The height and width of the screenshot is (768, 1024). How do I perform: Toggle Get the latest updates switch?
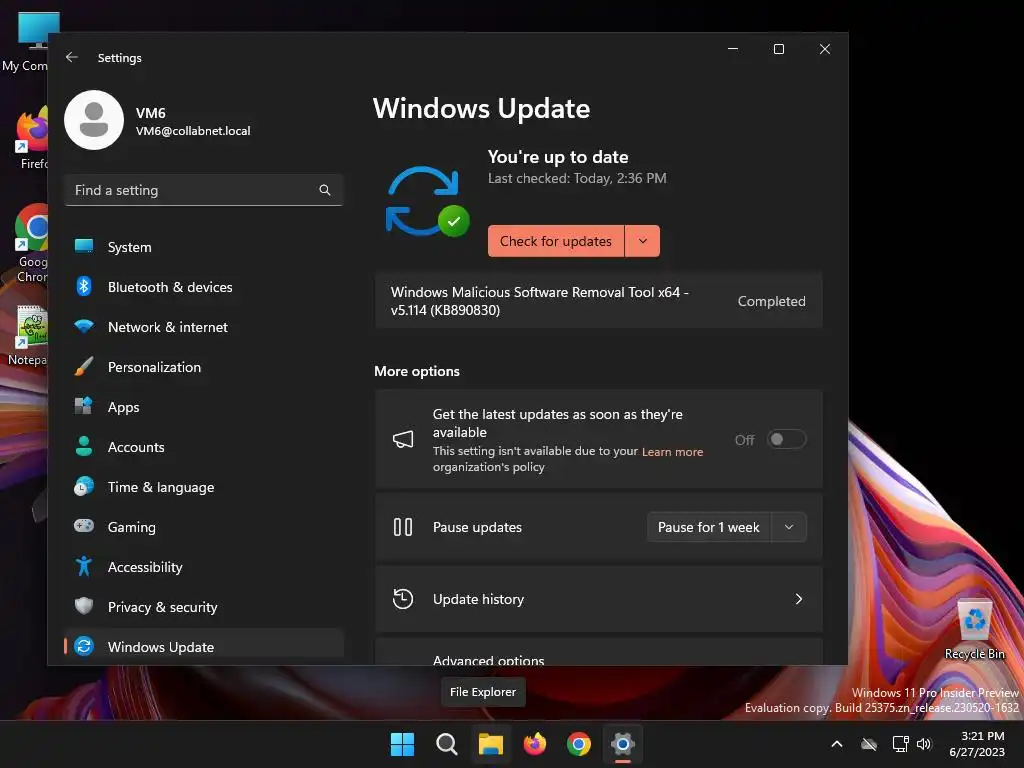coord(786,440)
